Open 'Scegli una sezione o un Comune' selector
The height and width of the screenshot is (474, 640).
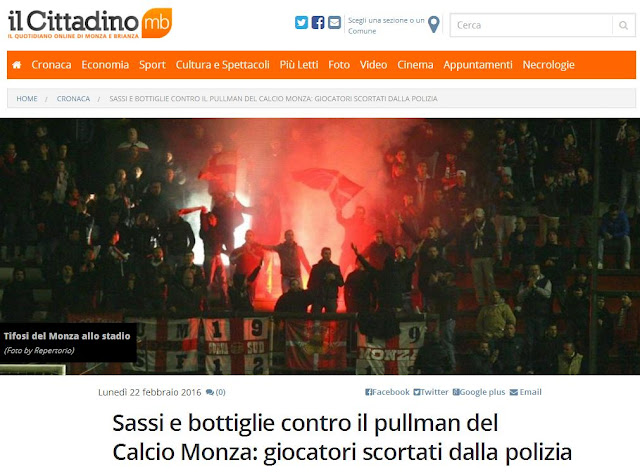click(x=386, y=25)
